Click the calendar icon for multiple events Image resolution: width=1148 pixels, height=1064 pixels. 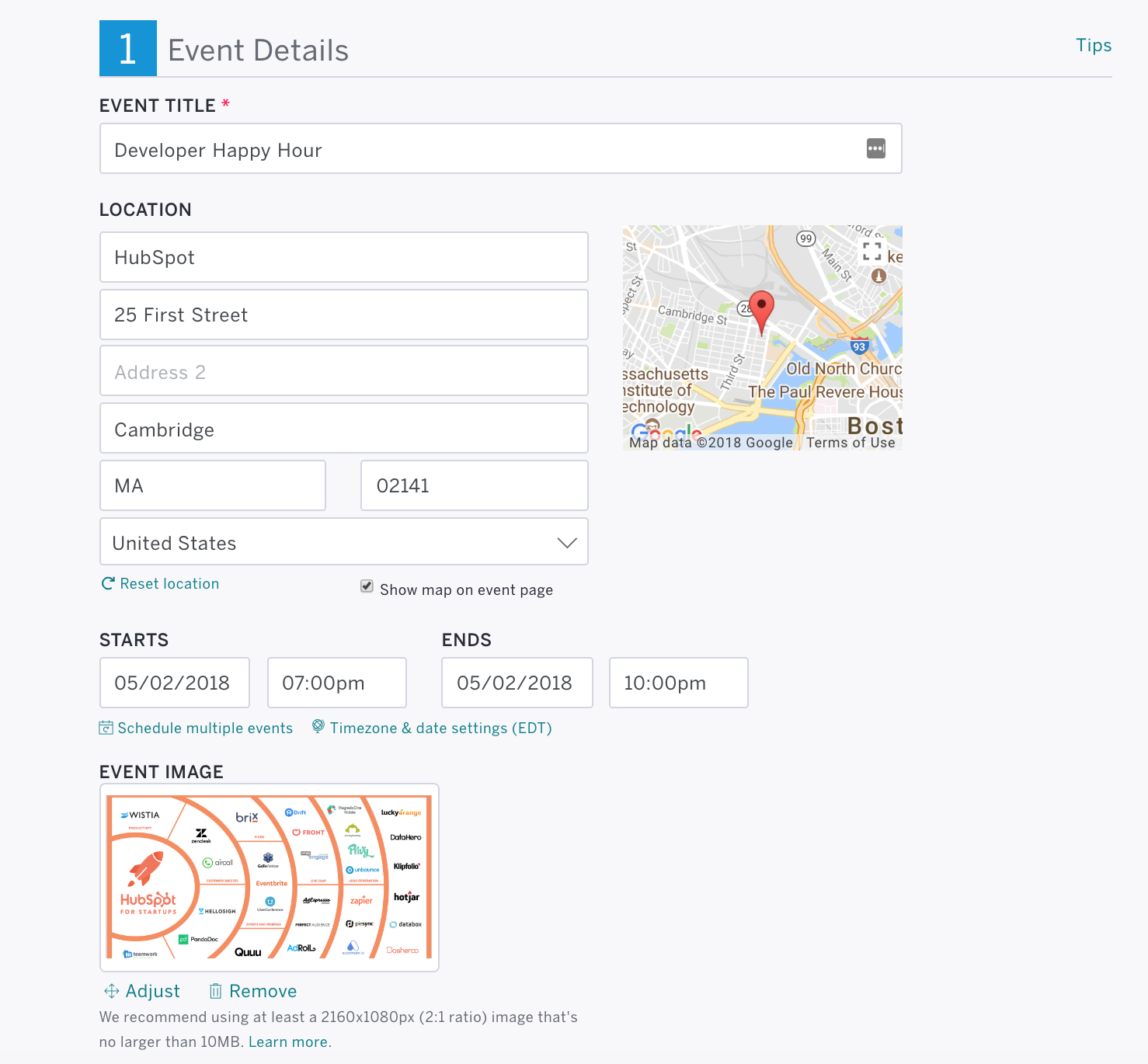(106, 728)
